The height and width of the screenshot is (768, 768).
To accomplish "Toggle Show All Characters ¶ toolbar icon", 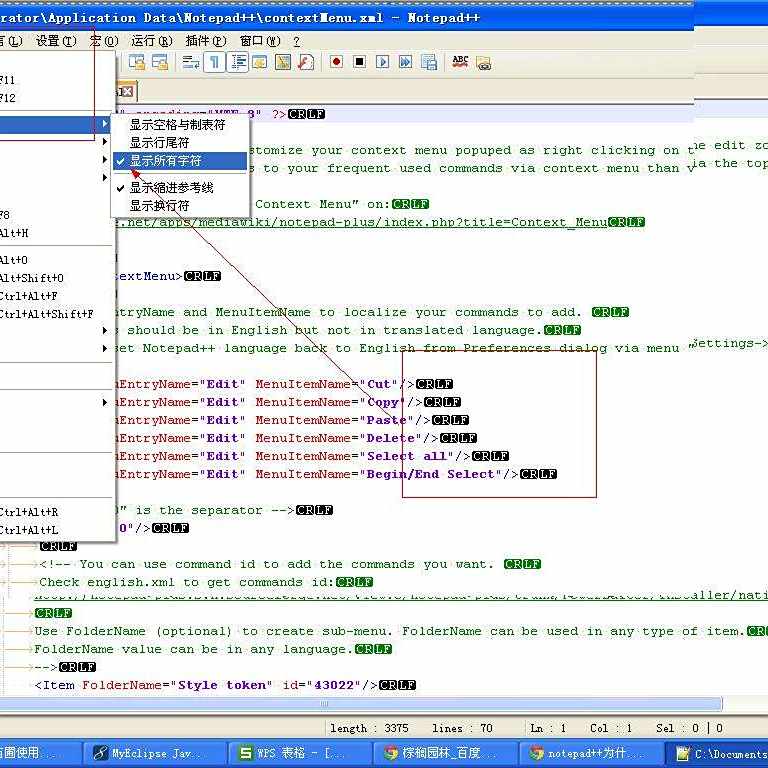I will [x=215, y=62].
